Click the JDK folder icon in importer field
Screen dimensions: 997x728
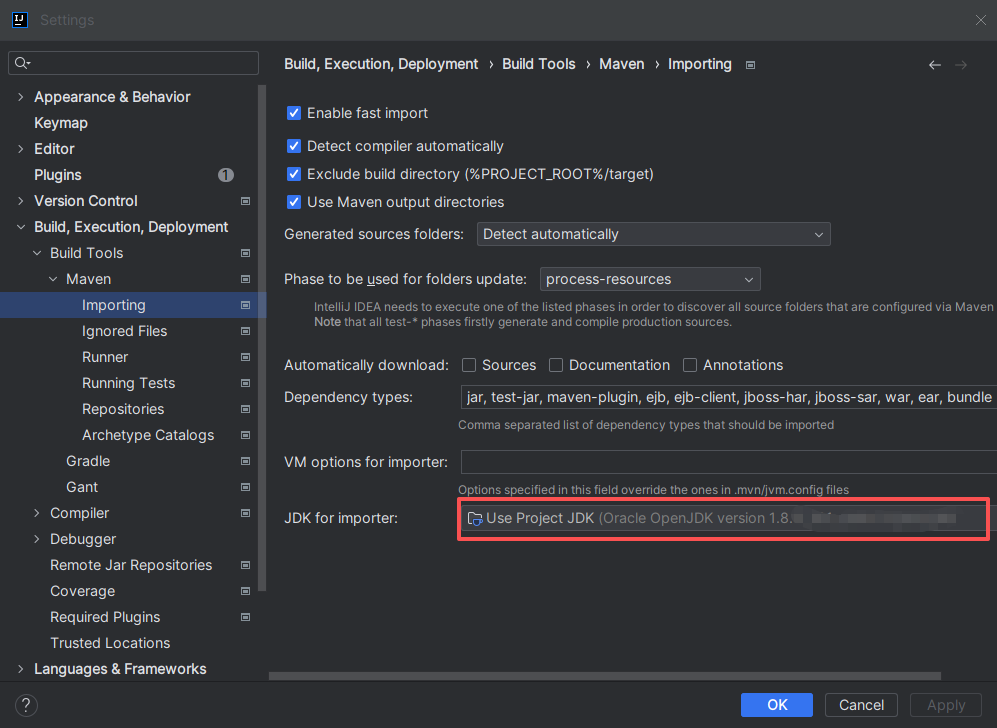tap(475, 519)
